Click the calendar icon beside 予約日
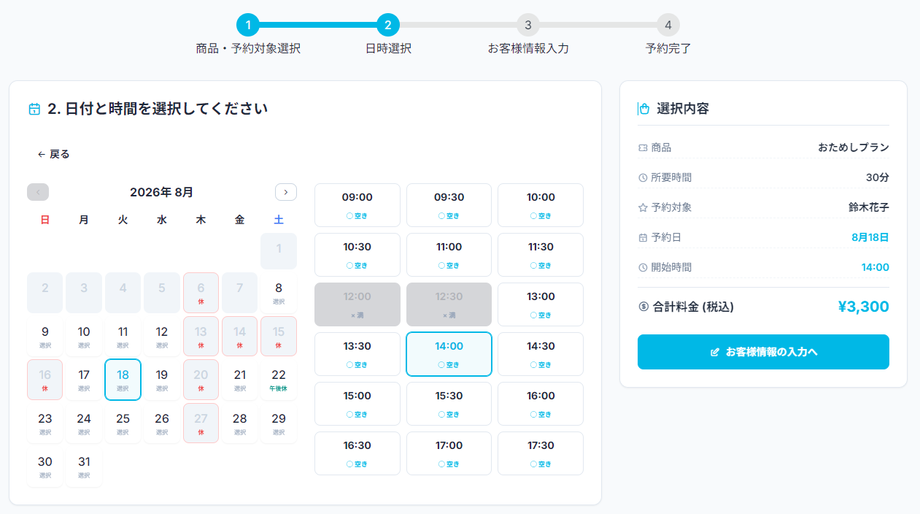The height and width of the screenshot is (514, 920). pos(643,238)
